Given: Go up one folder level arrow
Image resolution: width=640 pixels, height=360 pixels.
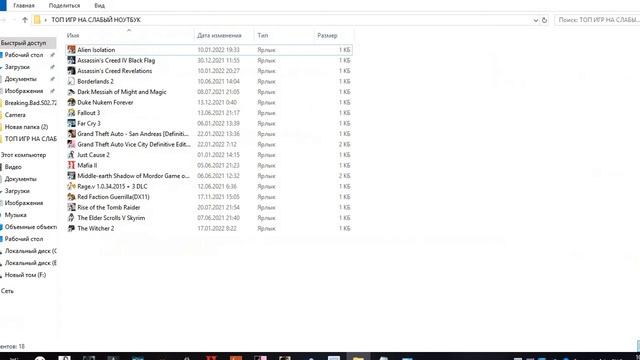Looking at the screenshot, I should tap(25, 20).
